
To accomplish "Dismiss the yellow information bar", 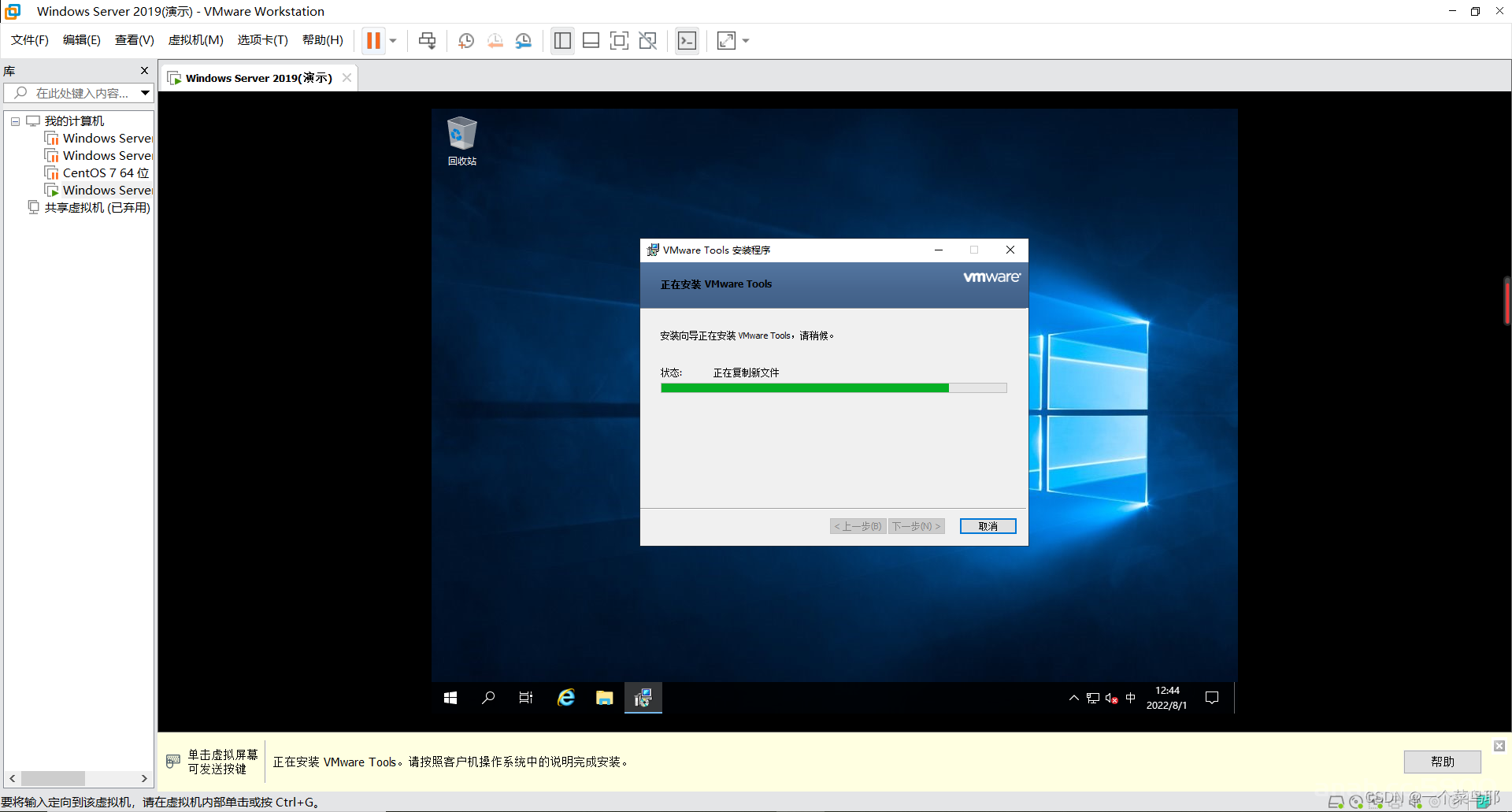I will pyautogui.click(x=1499, y=745).
